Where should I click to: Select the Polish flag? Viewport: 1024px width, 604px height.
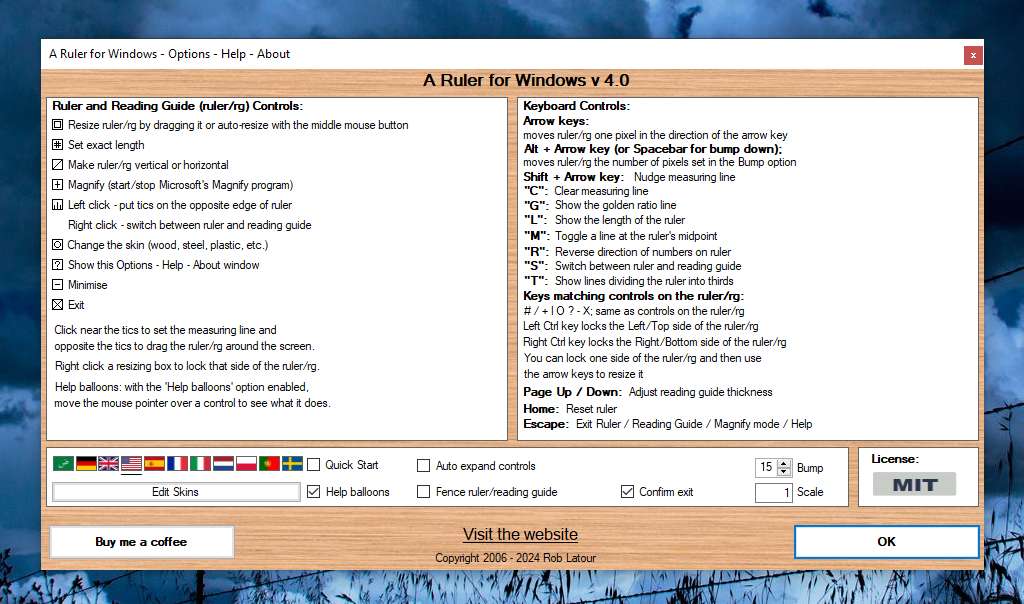[246, 464]
